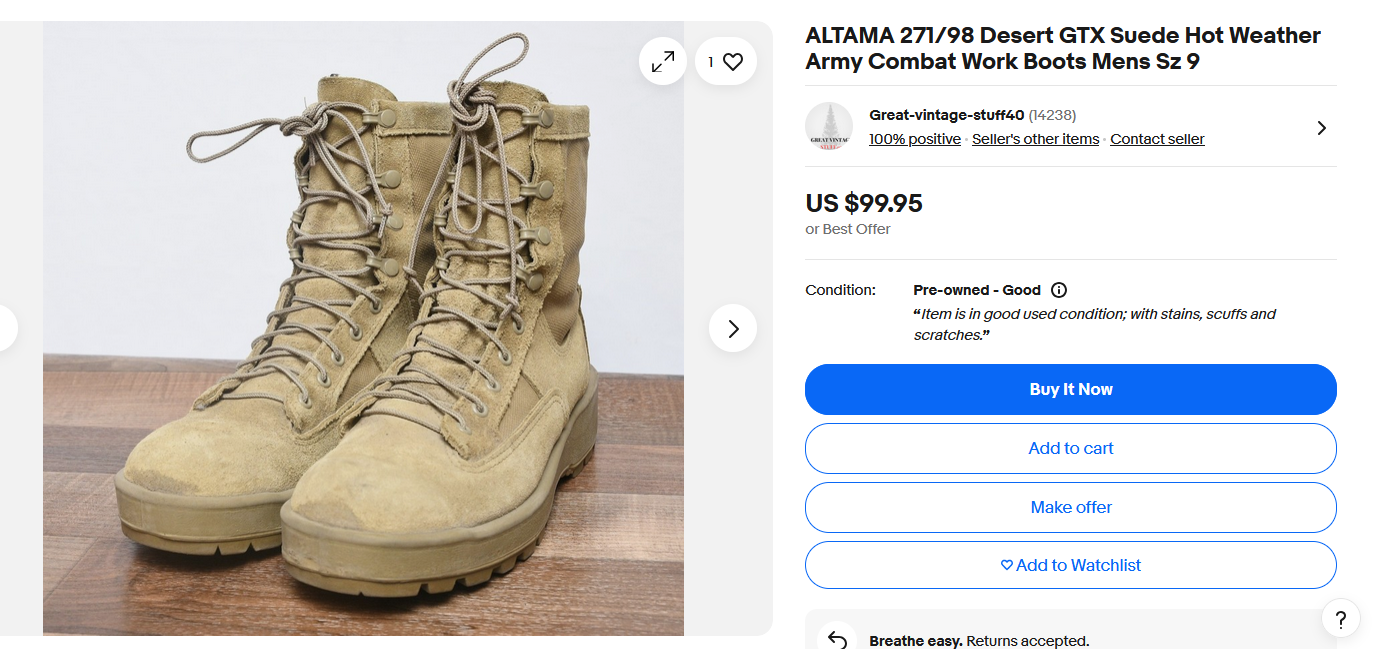Add the boots to Watchlist
This screenshot has height=649, width=1385.
coord(1070,565)
